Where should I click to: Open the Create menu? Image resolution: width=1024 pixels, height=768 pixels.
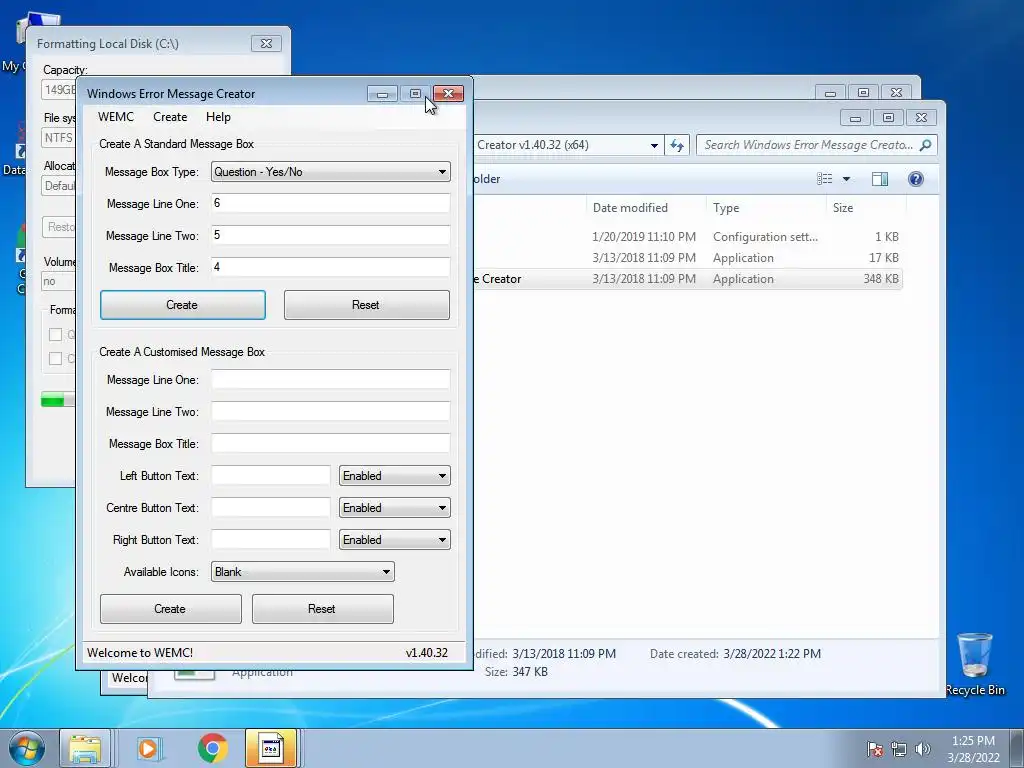click(170, 117)
